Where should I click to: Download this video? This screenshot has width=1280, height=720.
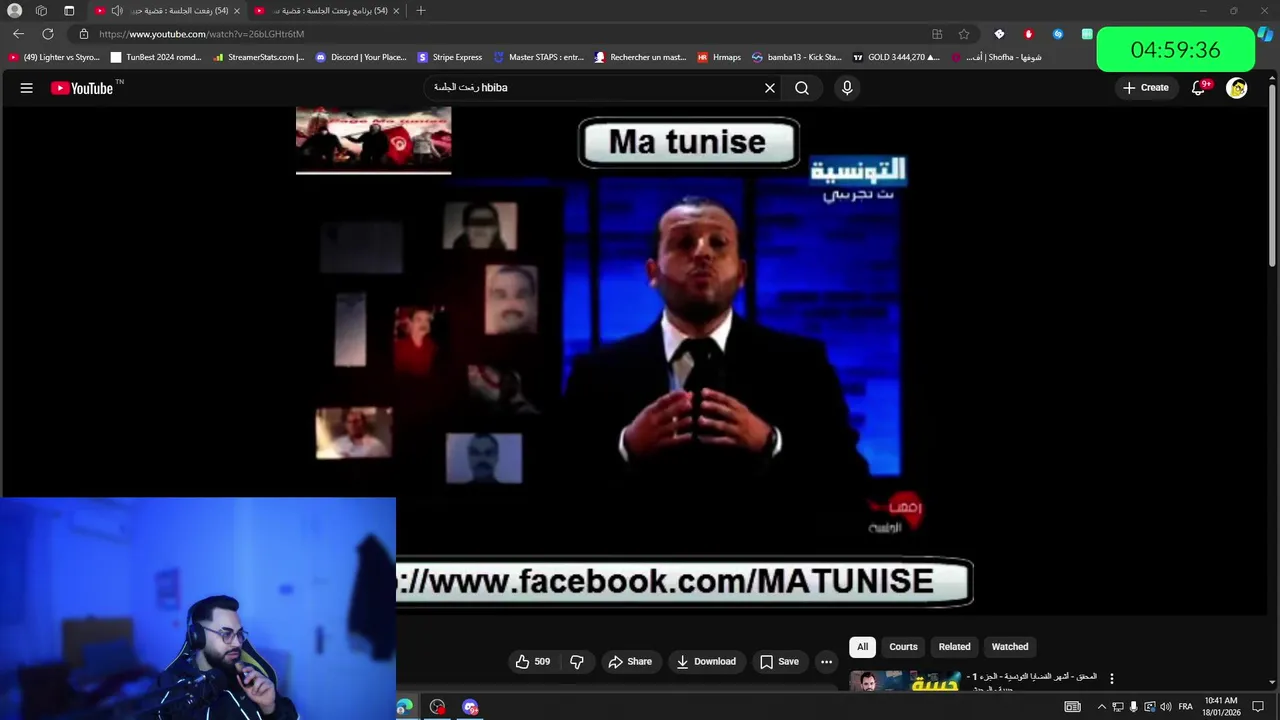[706, 662]
